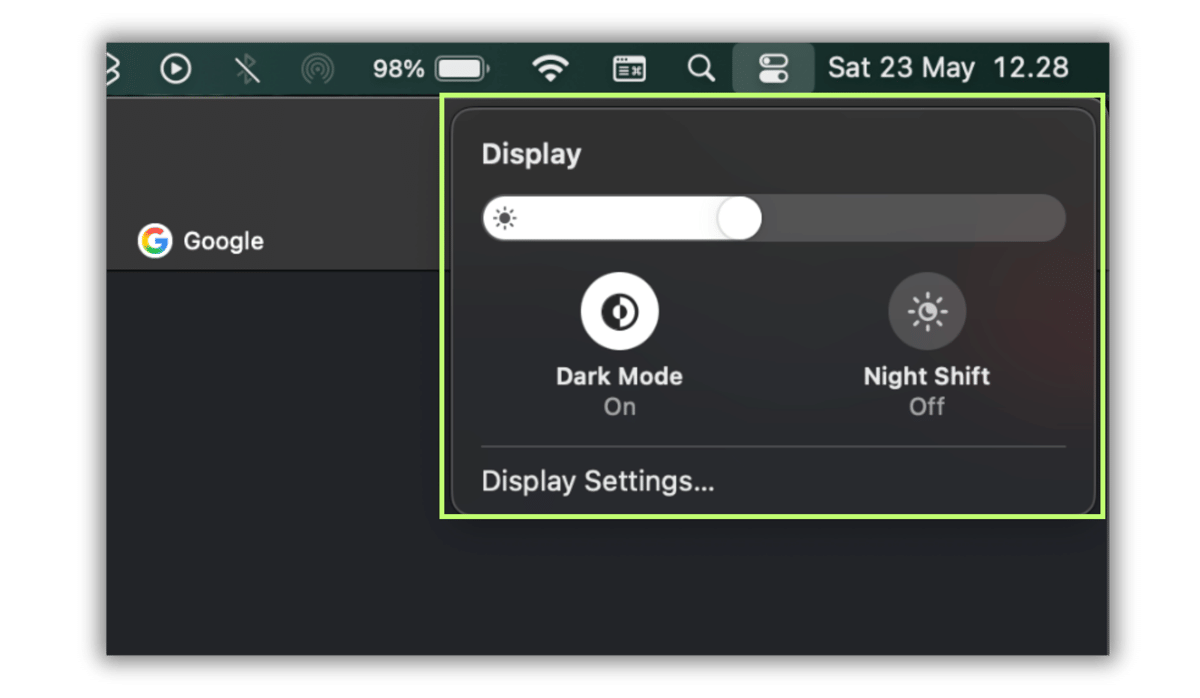
Task: Open the battery status menu
Action: (x=463, y=69)
